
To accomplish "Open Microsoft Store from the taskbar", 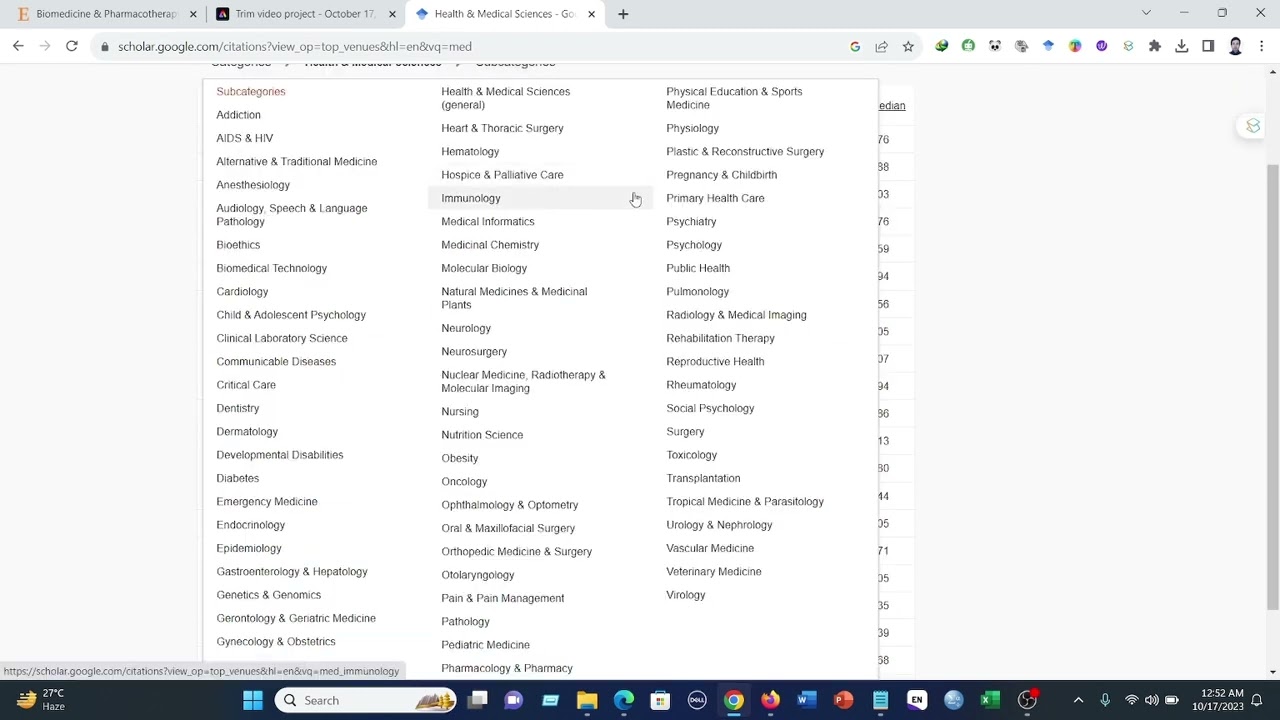I will coord(660,700).
